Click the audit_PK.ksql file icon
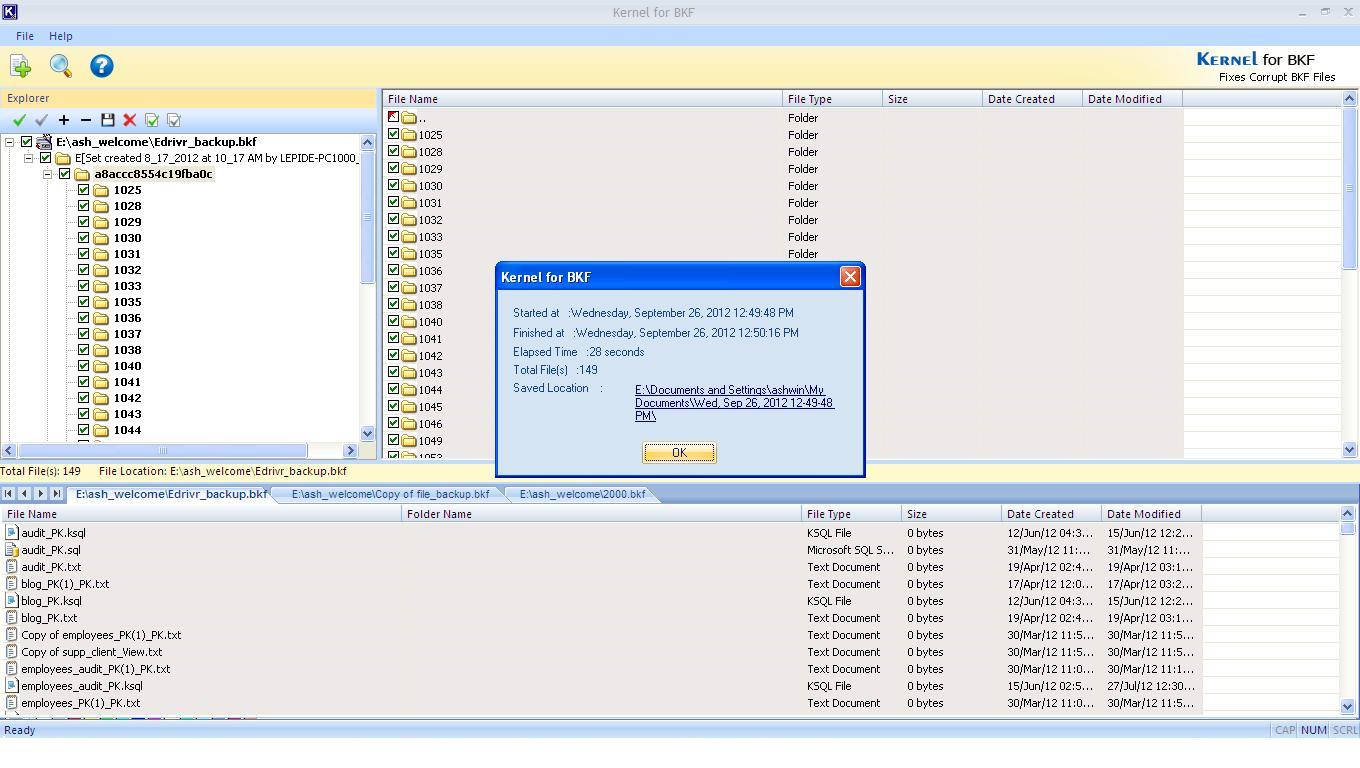This screenshot has height=768, width=1360. point(12,533)
